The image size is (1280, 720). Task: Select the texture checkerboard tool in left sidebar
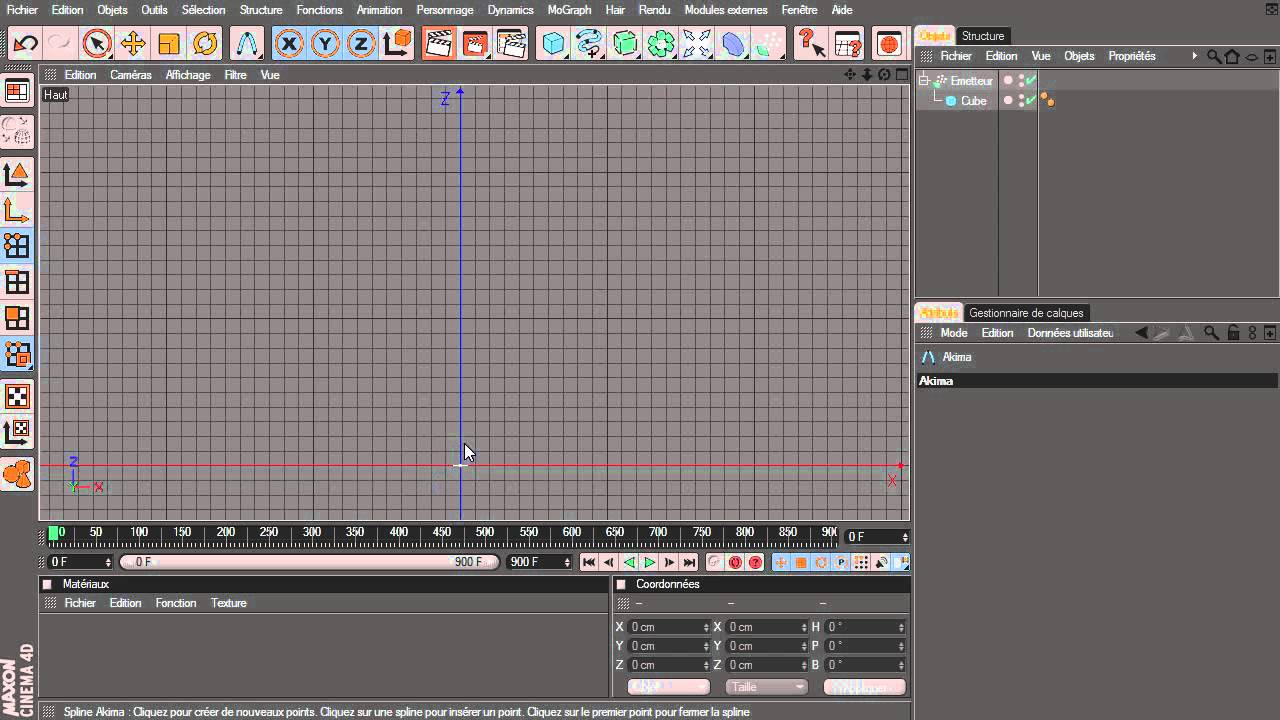pyautogui.click(x=17, y=397)
